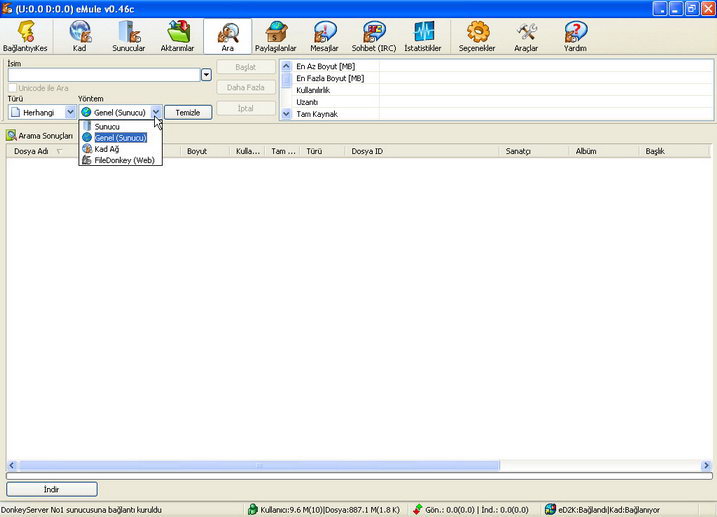Collapse the Yöntem dropdown arrow
The height and width of the screenshot is (517, 717).
coord(156,112)
